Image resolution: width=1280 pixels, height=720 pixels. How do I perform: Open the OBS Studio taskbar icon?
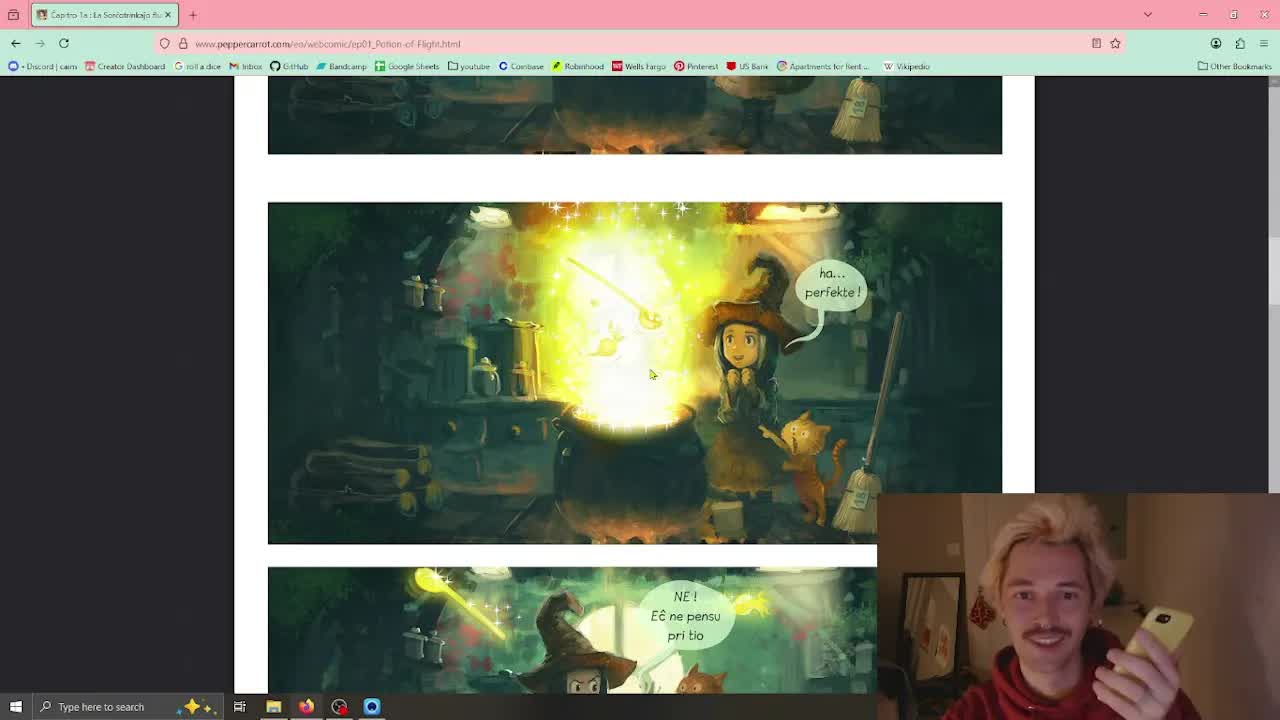pyautogui.click(x=339, y=707)
